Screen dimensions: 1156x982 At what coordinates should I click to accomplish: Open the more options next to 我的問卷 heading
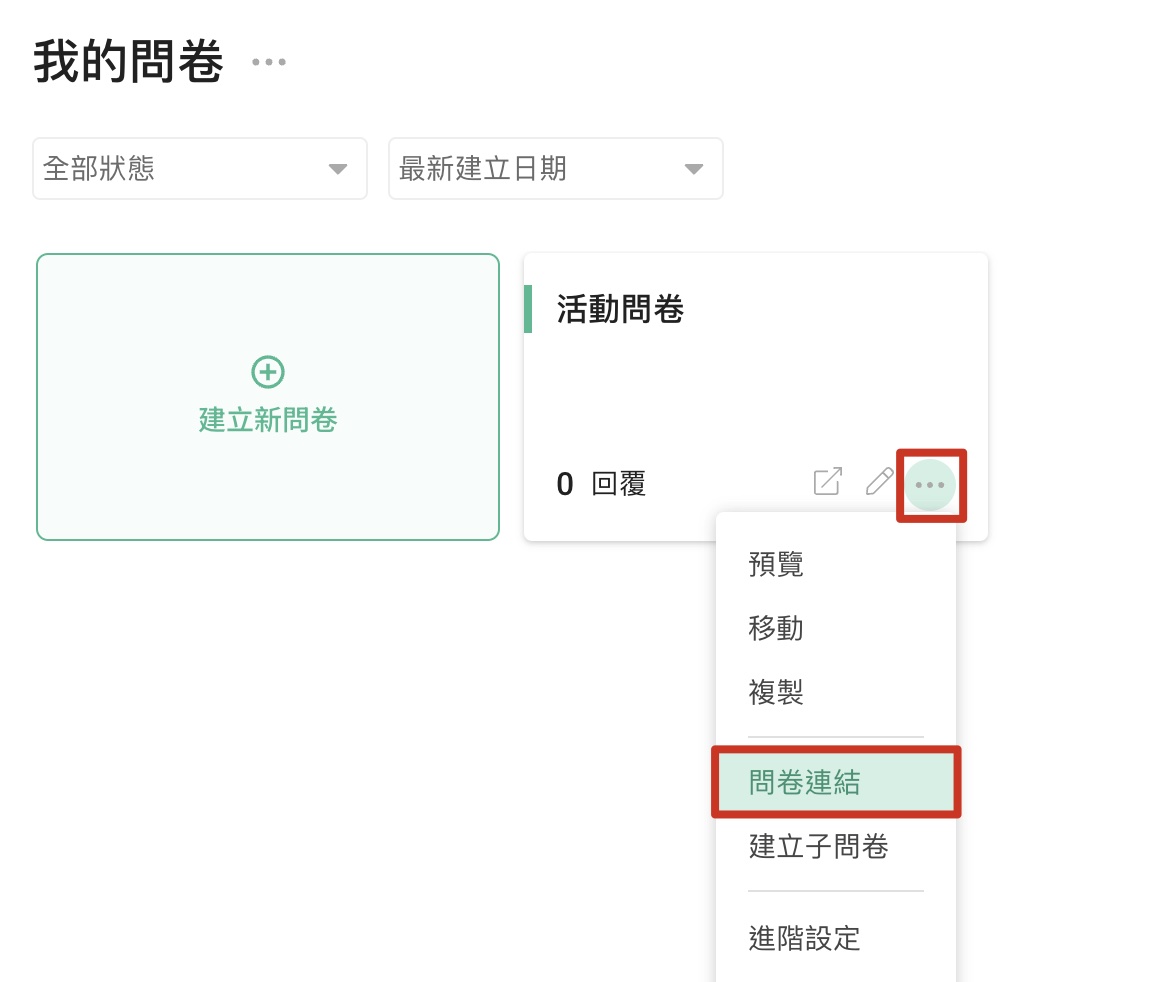268,62
